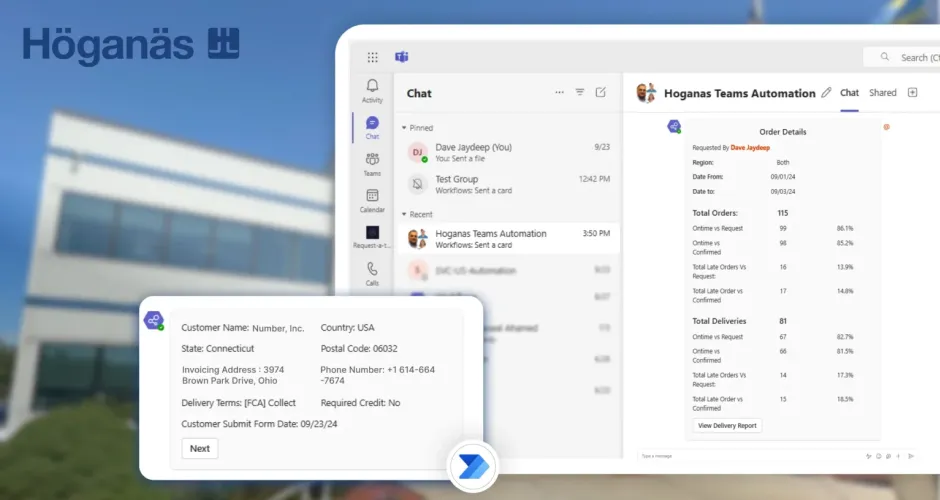Click the pencil icon to rename chat
This screenshot has height=500, width=940.
[x=826, y=93]
